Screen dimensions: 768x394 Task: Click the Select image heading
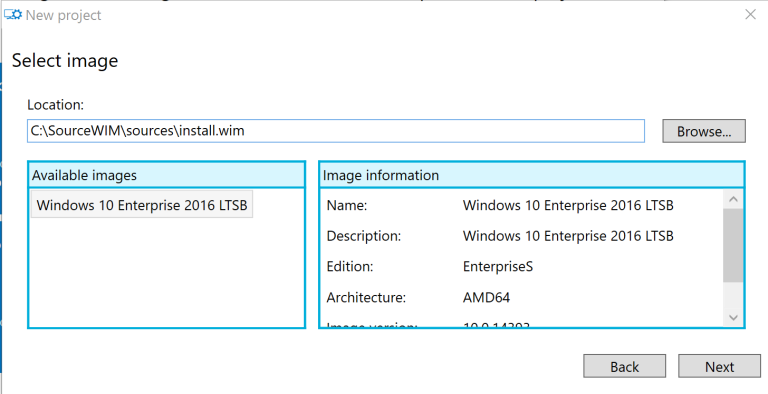pos(65,61)
